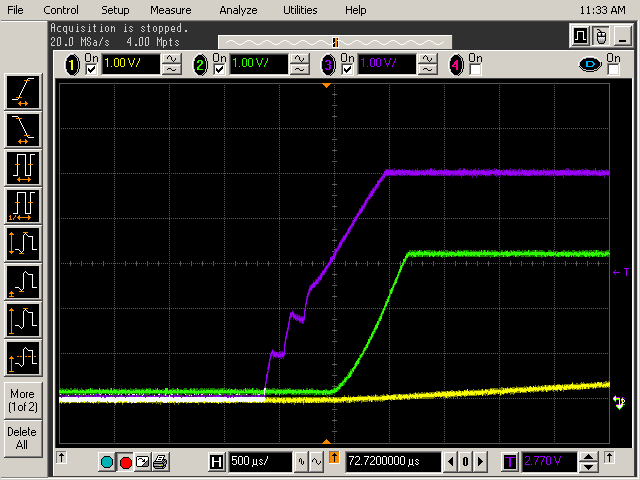Select the maximum voltage measurement icon
The image size is (640, 480).
tap(23, 320)
